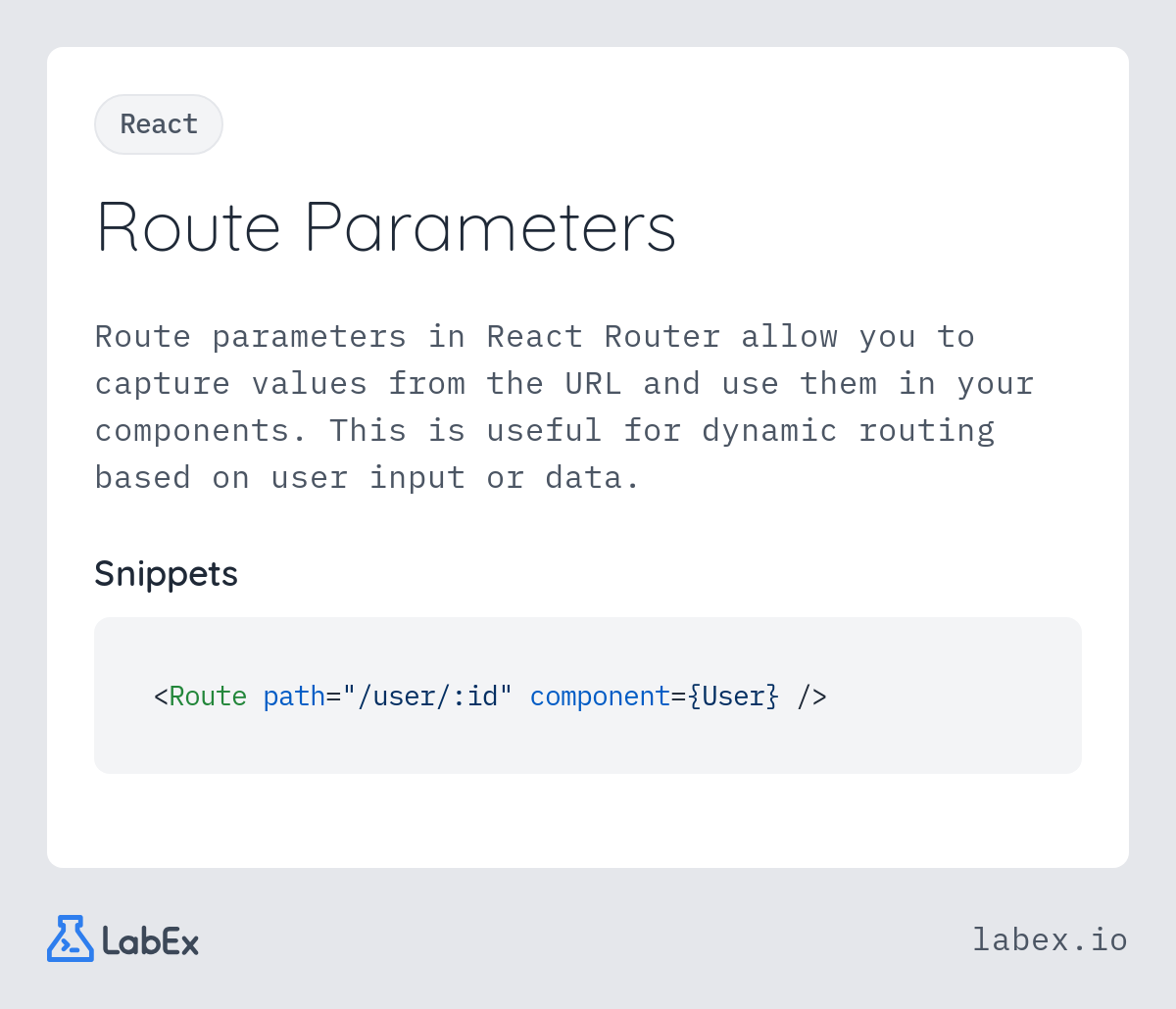Open the labex.io link
The width and height of the screenshot is (1176, 1009).
click(1050, 939)
